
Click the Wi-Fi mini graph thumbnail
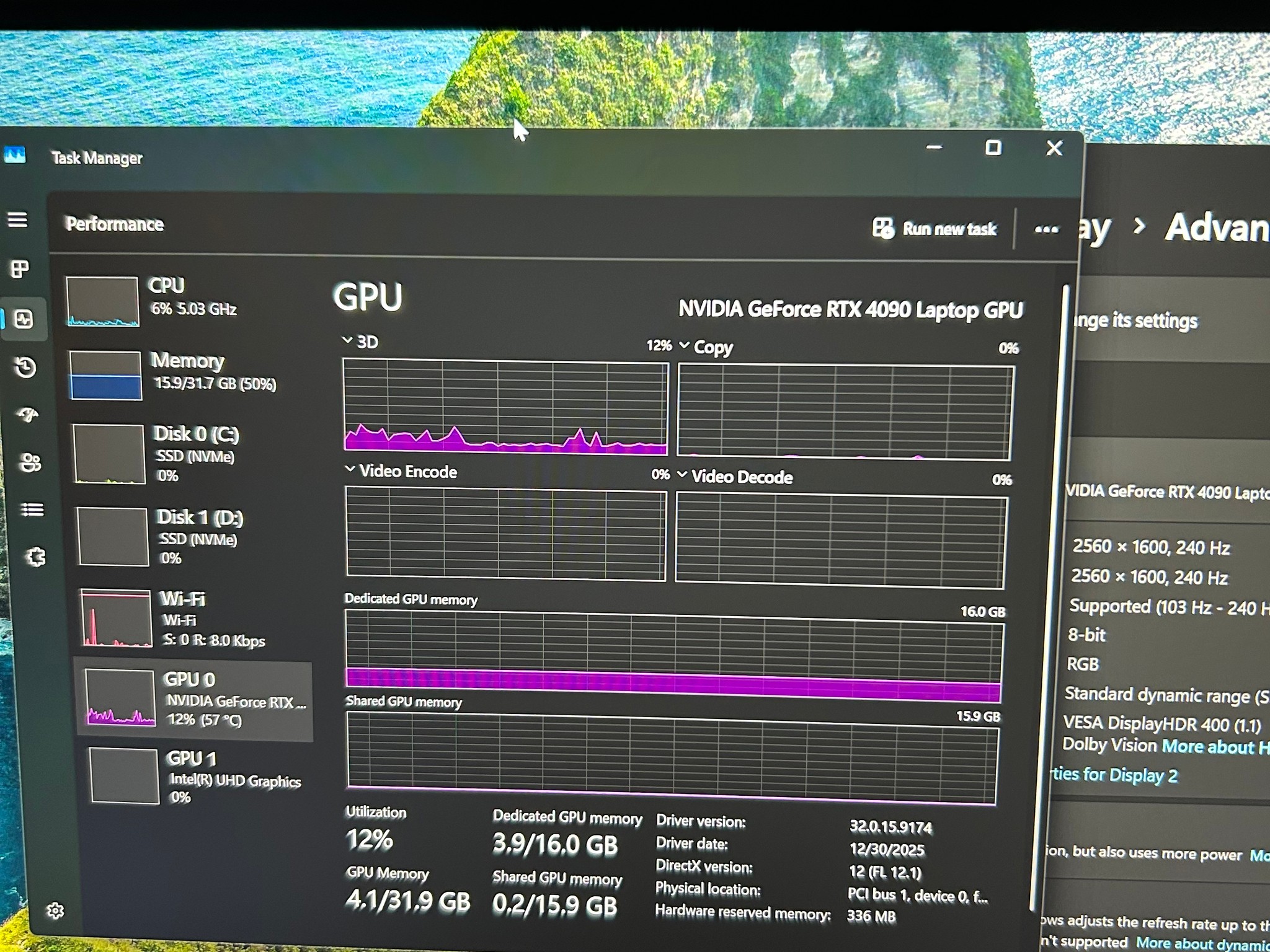click(117, 618)
